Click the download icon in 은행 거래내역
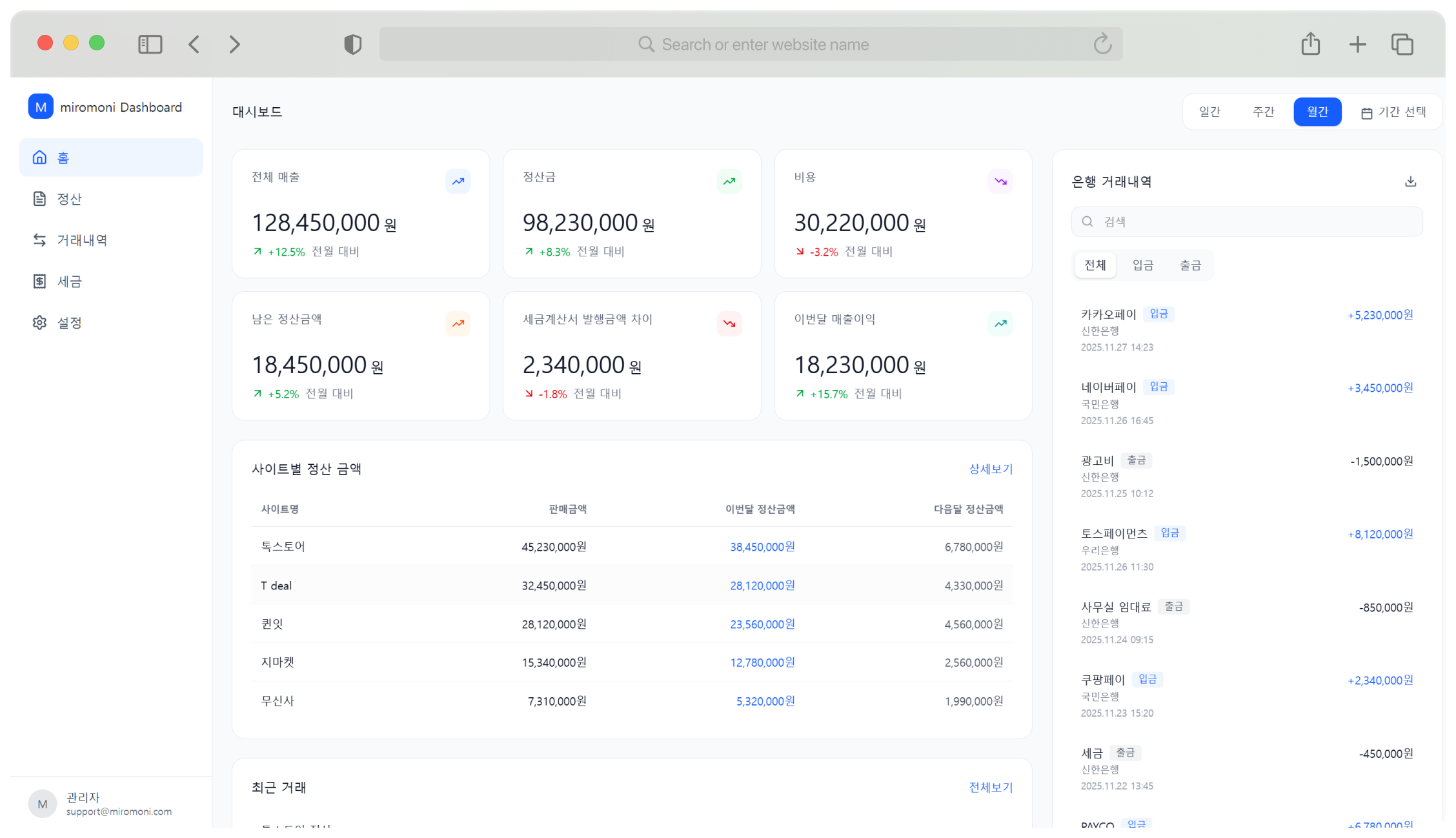Image resolution: width=1456 pixels, height=838 pixels. click(x=1410, y=181)
